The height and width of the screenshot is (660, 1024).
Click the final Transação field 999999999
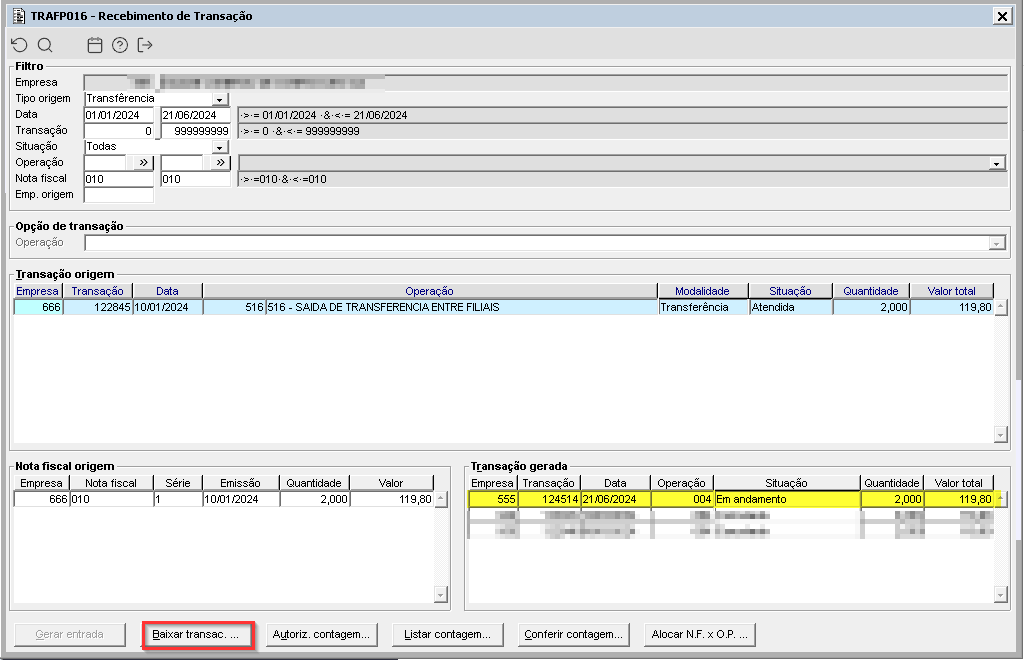(x=196, y=131)
